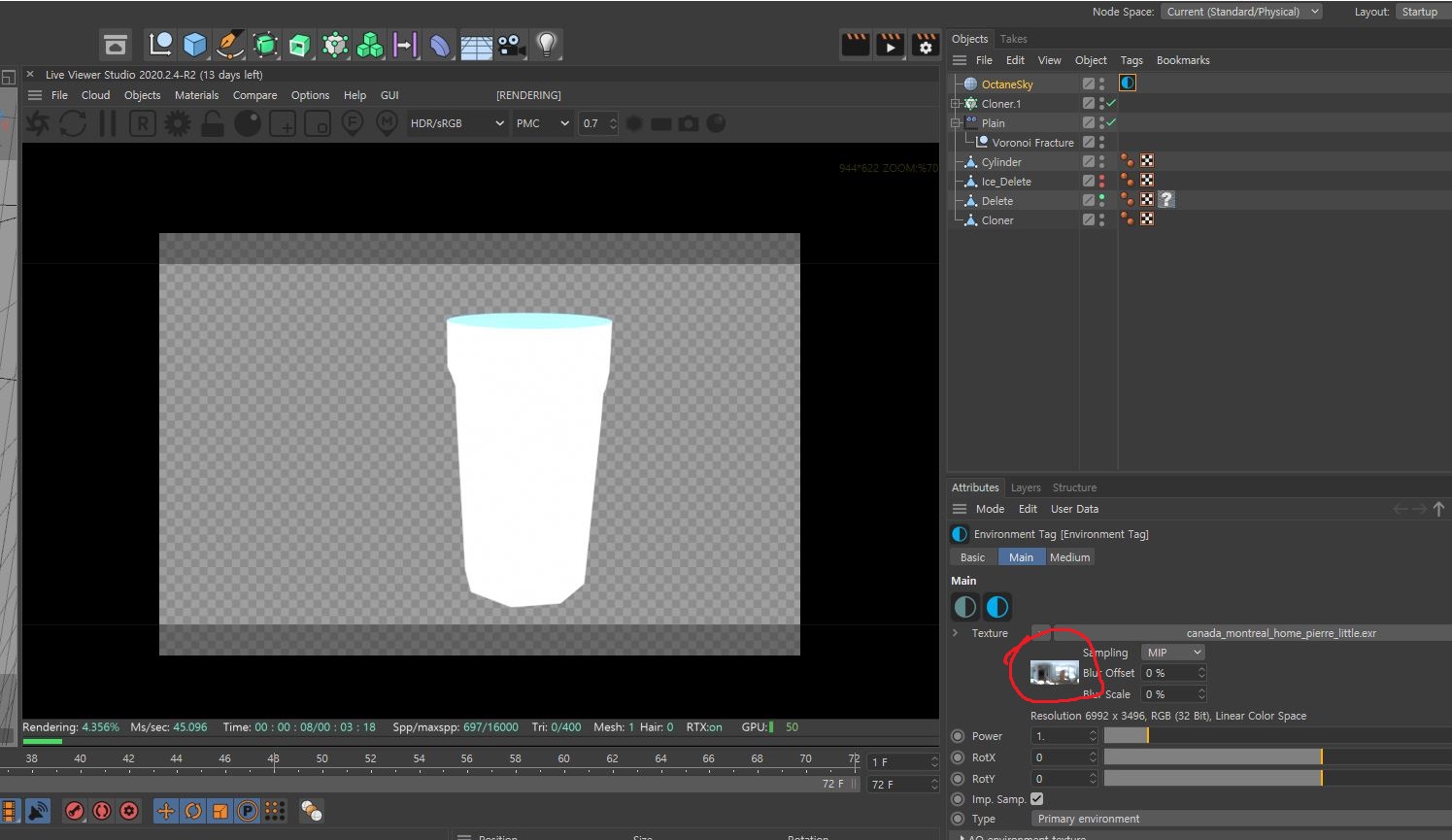Switch to the Takes tab
Image resolution: width=1452 pixels, height=840 pixels.
[x=1014, y=39]
